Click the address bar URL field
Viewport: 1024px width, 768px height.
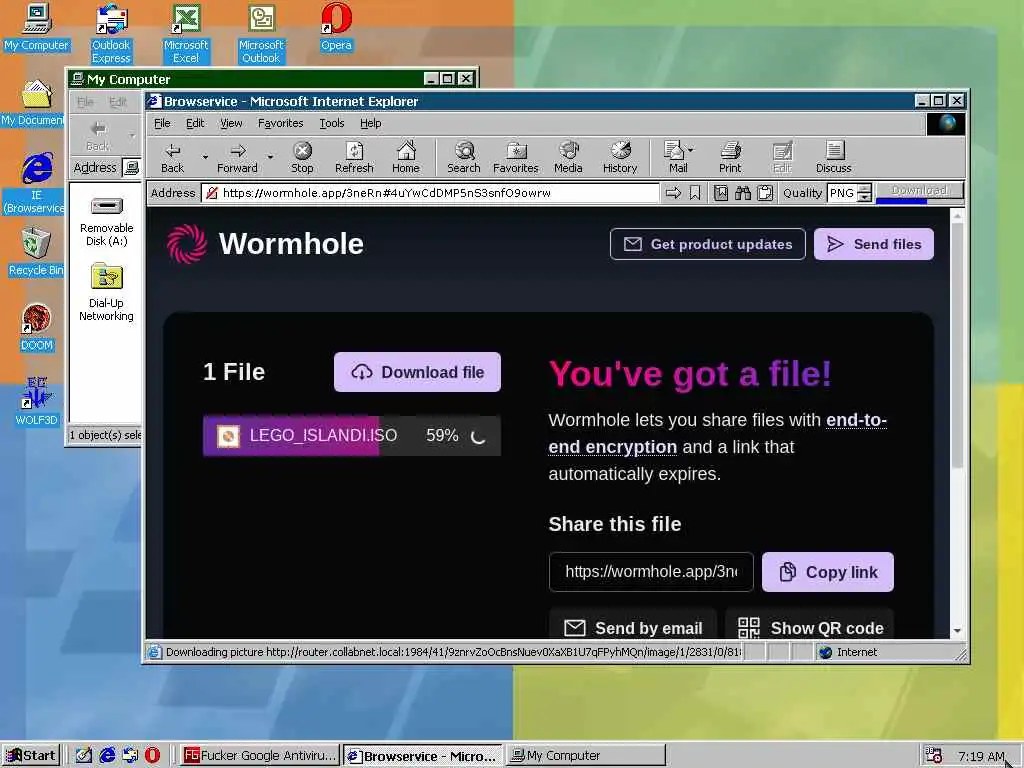coord(431,193)
